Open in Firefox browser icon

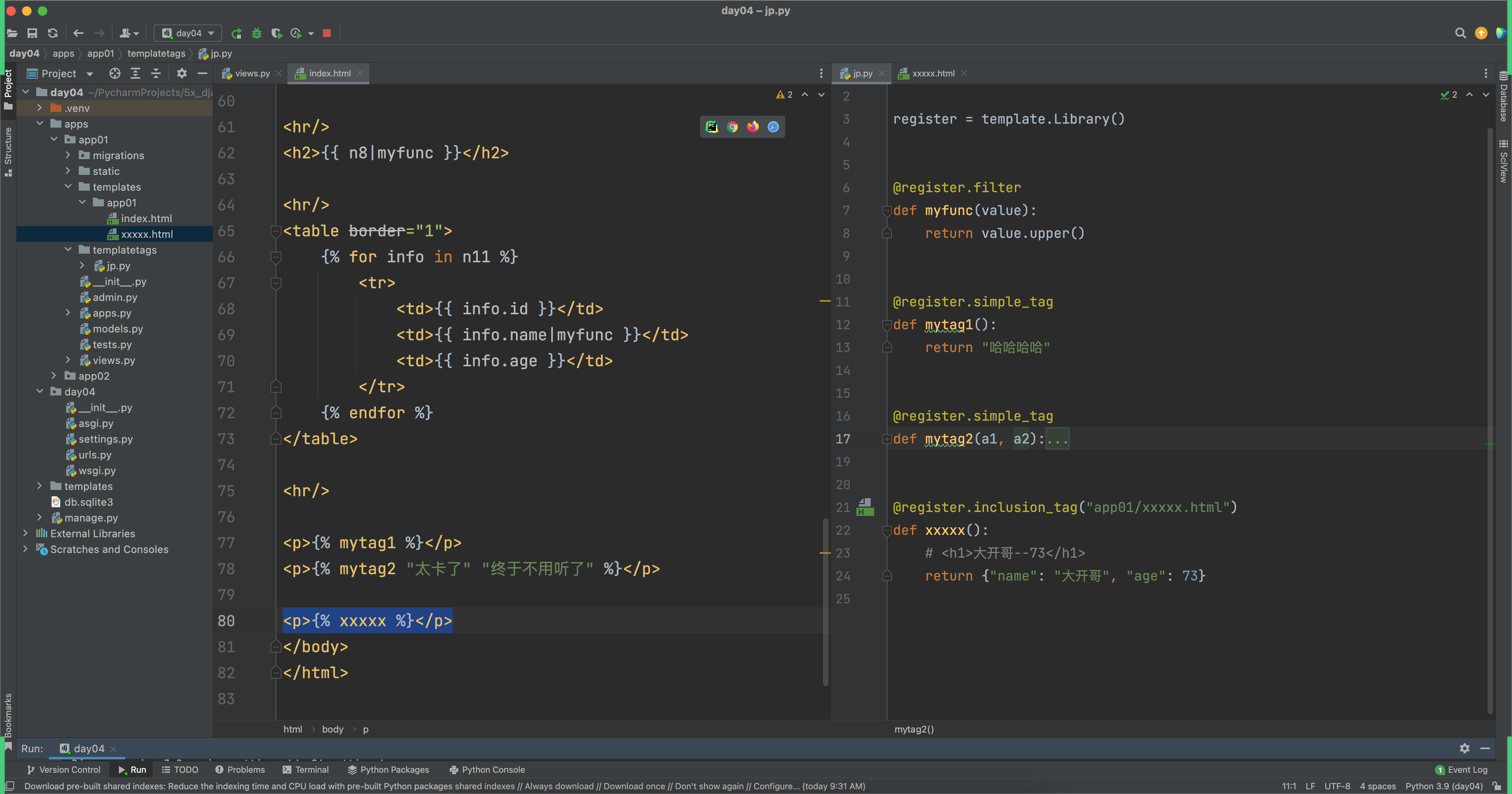(752, 127)
